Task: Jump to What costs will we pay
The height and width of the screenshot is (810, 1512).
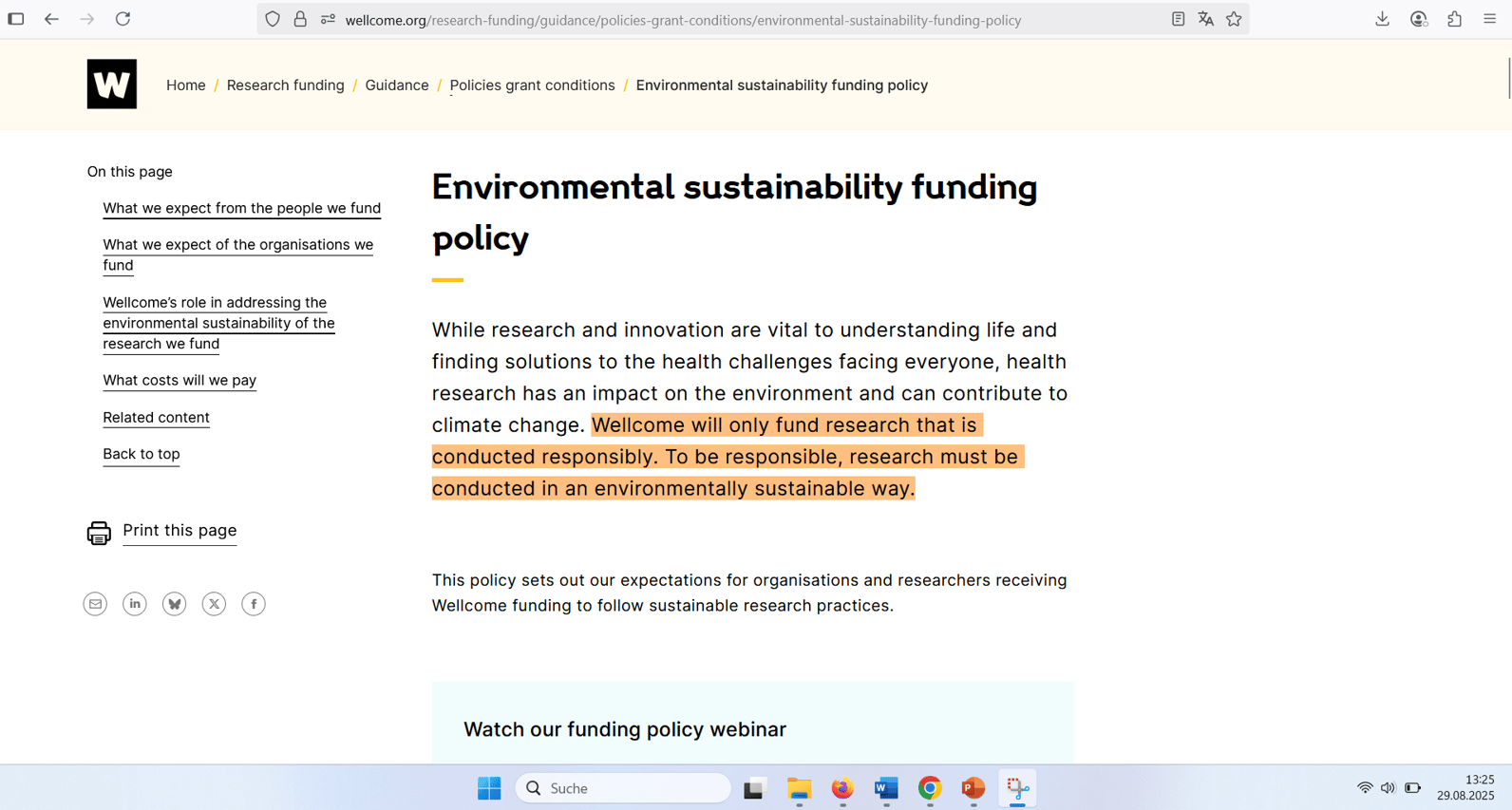Action: (x=180, y=380)
